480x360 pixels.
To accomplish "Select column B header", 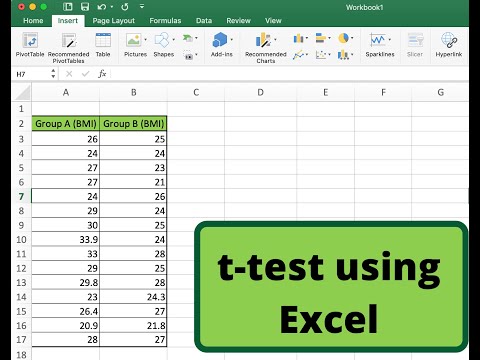I will (x=133, y=92).
